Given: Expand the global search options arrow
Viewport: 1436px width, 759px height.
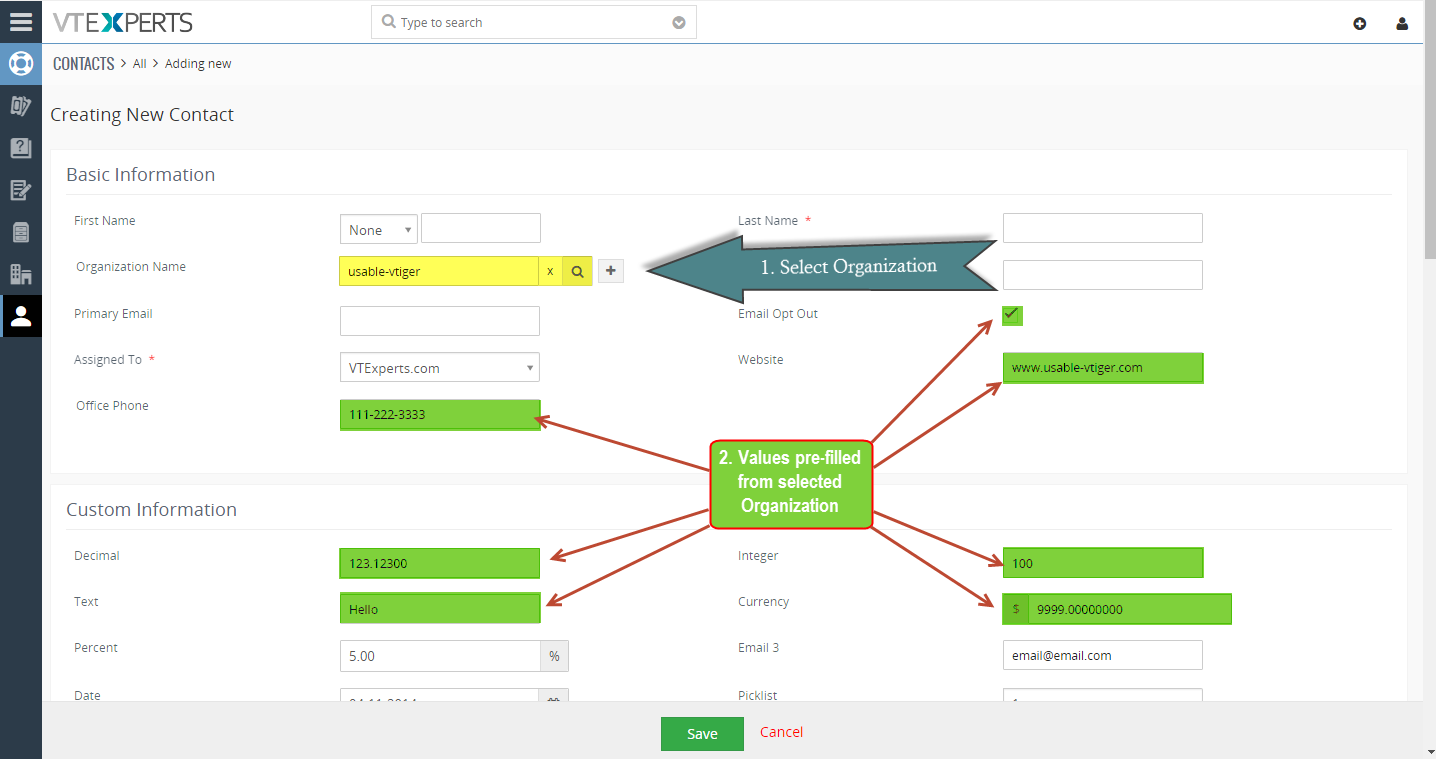Looking at the screenshot, I should (x=679, y=23).
